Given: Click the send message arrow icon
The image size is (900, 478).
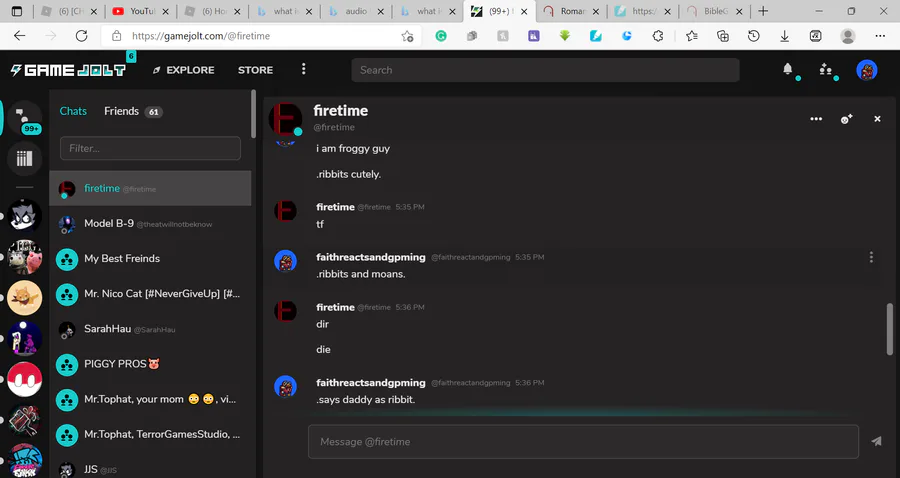Looking at the screenshot, I should (x=876, y=441).
